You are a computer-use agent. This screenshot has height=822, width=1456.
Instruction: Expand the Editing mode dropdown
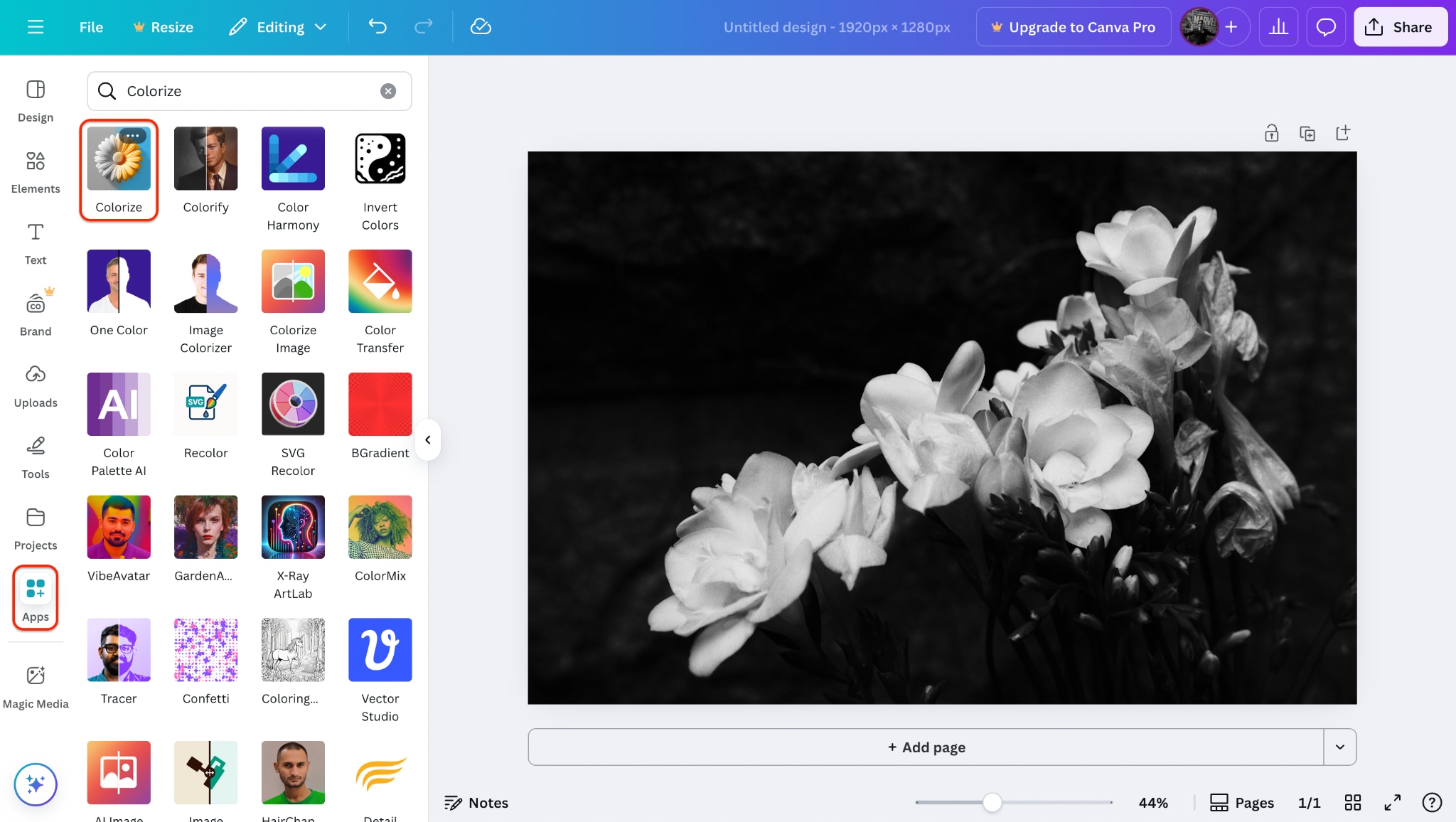(277, 27)
